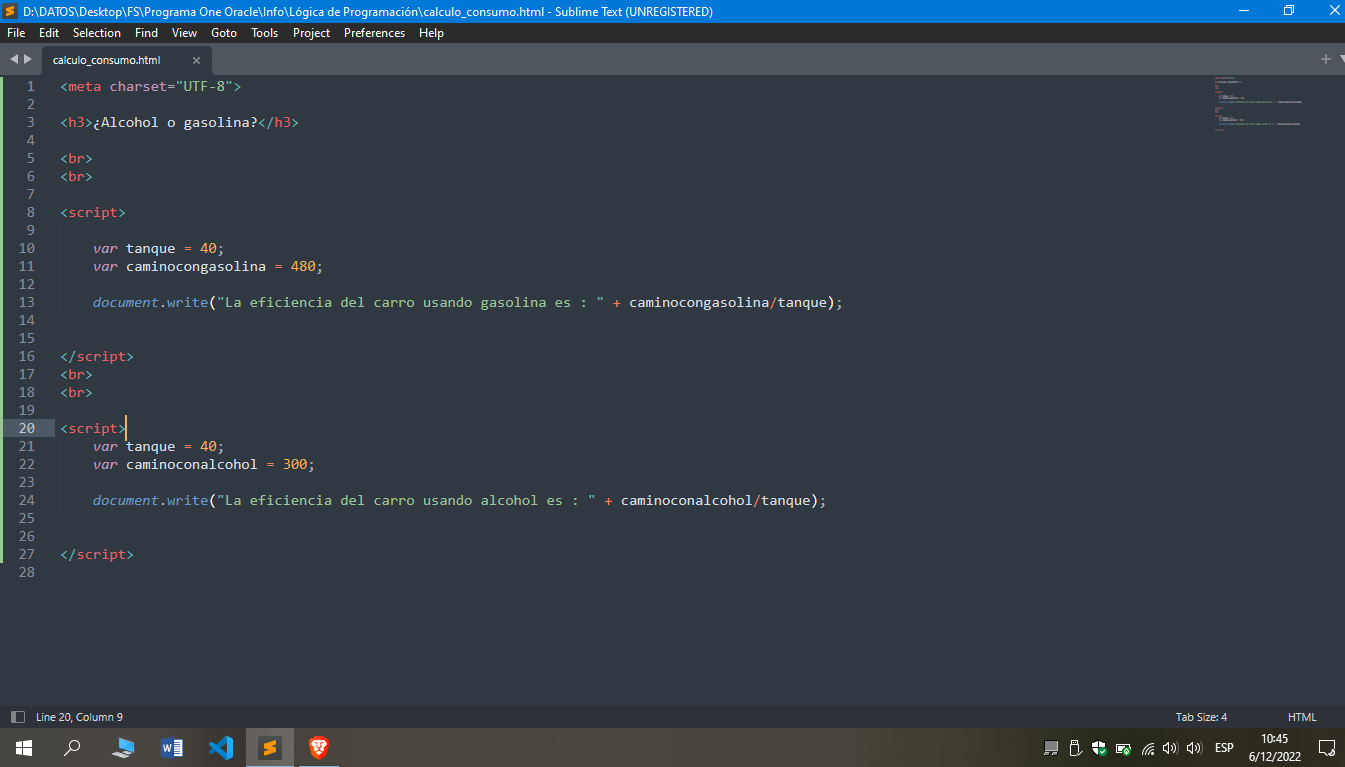Close the calculo_consumo.html tab
This screenshot has height=767, width=1345.
tap(196, 60)
